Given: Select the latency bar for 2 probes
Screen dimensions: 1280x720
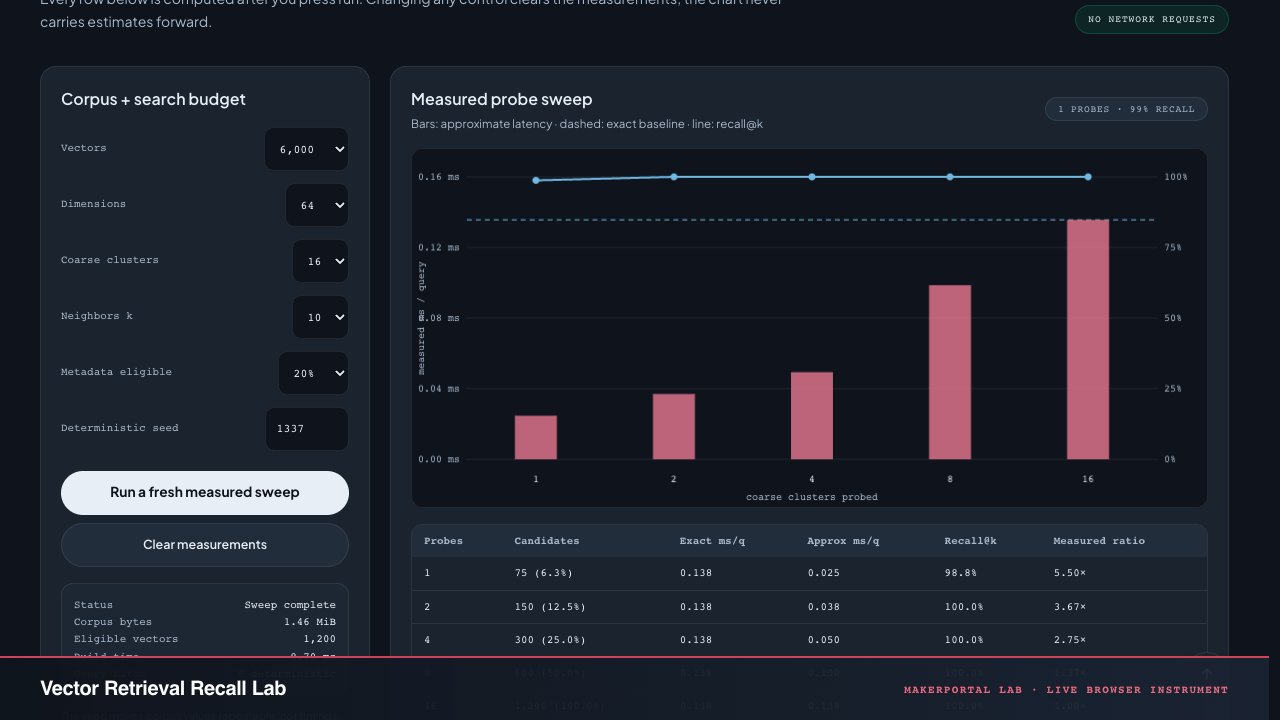Looking at the screenshot, I should (674, 427).
